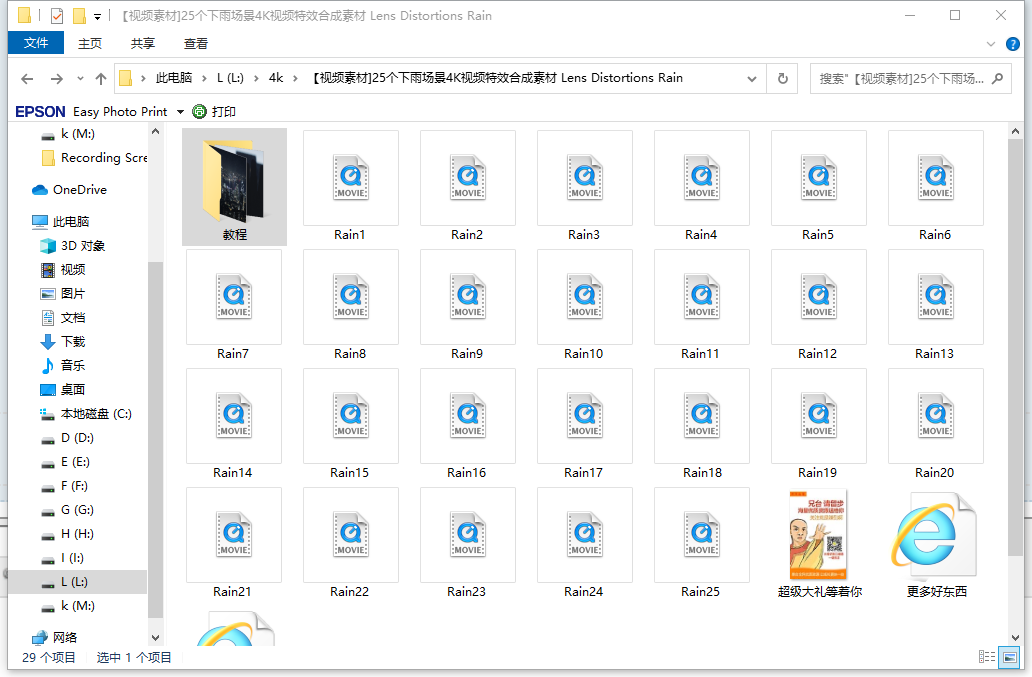Select the Rain5 movie file
1032x677 pixels.
coord(818,187)
